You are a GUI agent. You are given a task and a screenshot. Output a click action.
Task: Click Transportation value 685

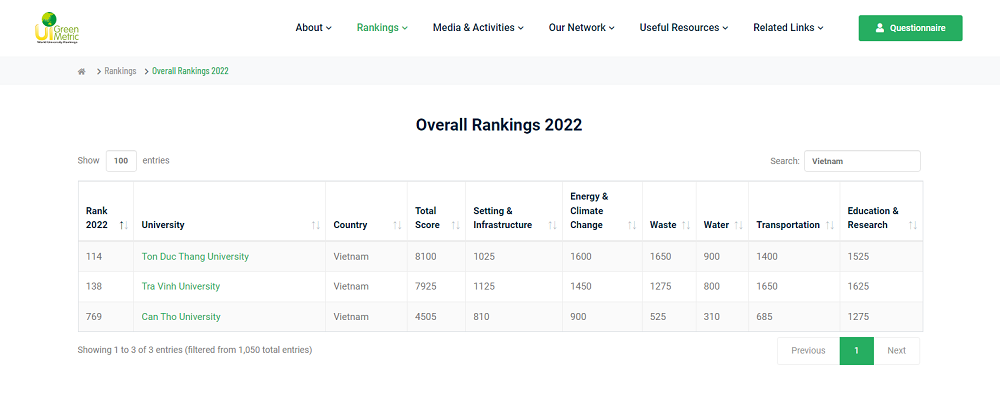(764, 317)
